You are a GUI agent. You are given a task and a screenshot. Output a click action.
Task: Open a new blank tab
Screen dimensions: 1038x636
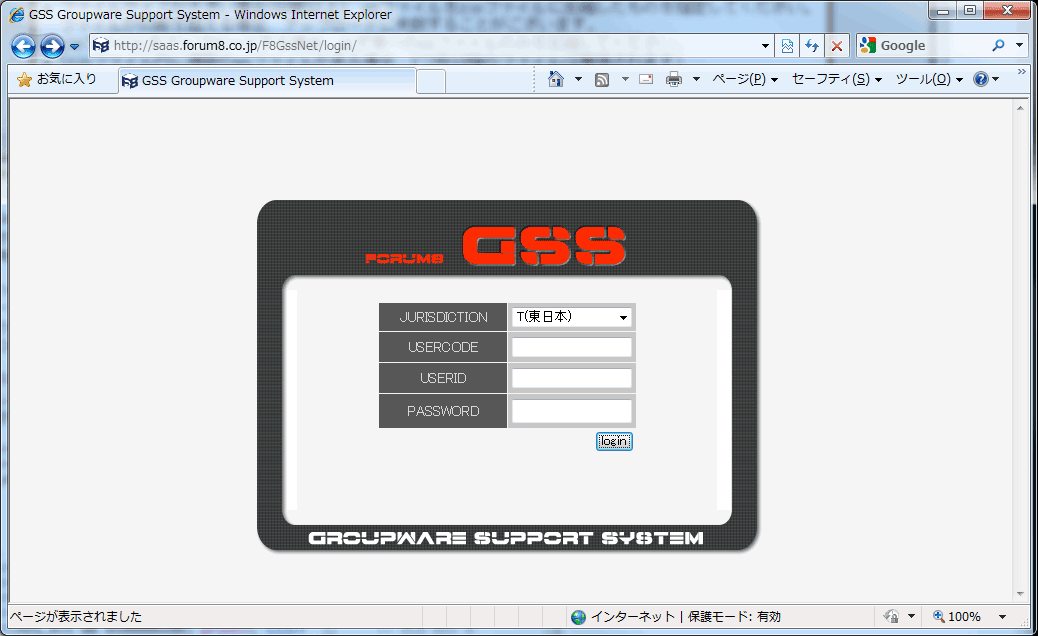click(x=431, y=81)
